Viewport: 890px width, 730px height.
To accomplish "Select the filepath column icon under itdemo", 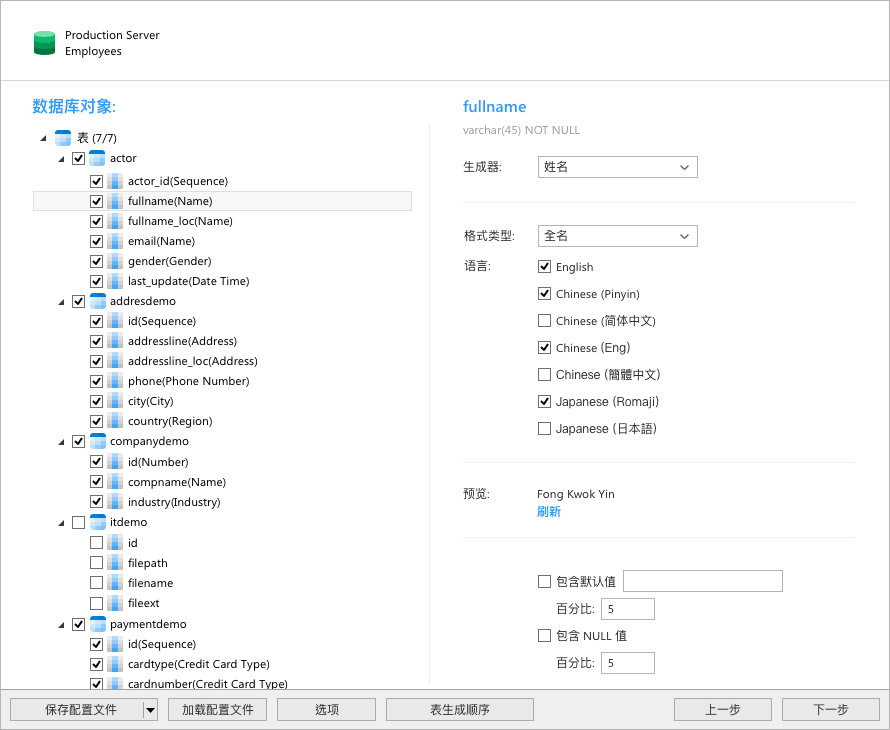I will (x=115, y=562).
